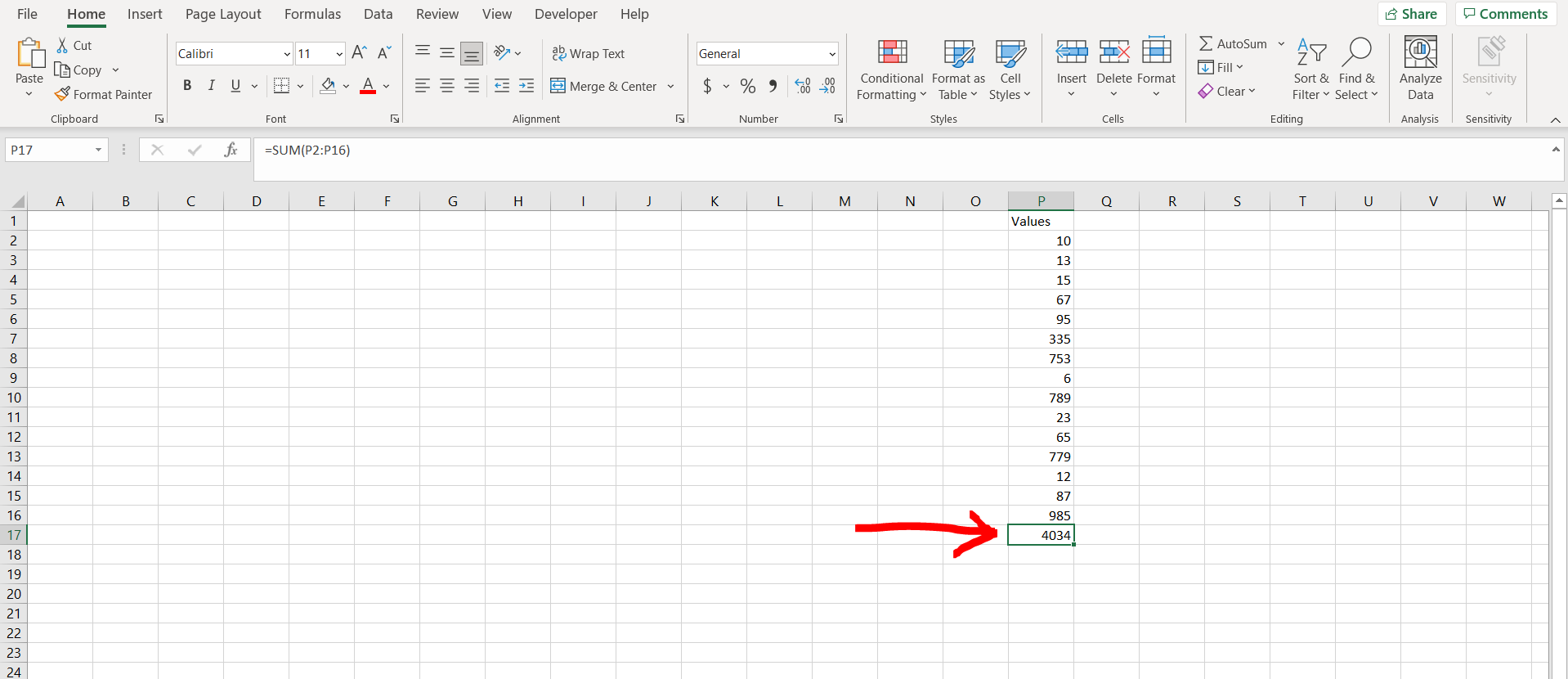Screen dimensions: 1568x679
Task: Decrease font size with smaller A
Action: (x=384, y=53)
